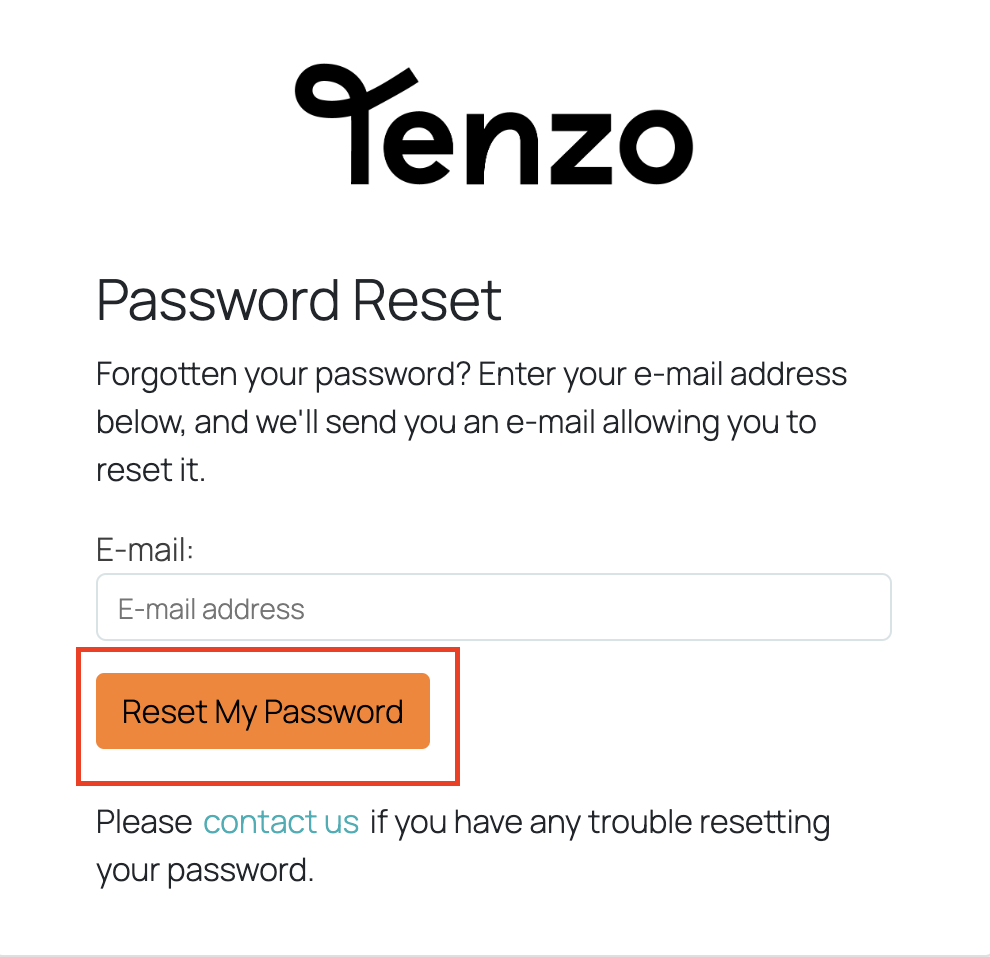Click the E-mail: field label

point(145,550)
